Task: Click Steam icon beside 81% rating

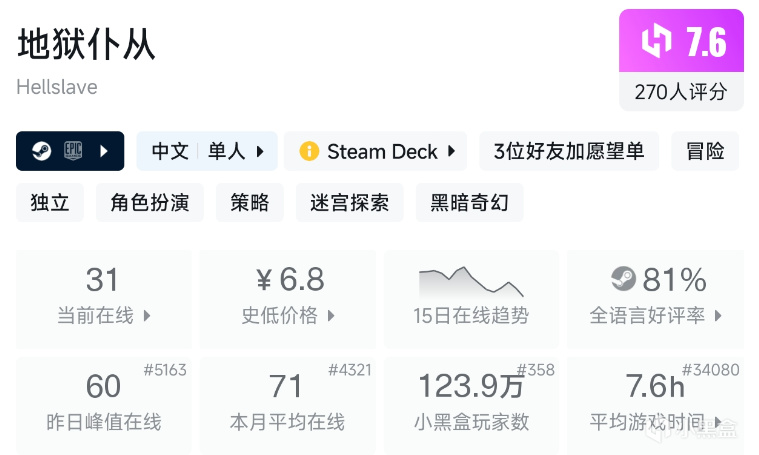Action: click(623, 279)
